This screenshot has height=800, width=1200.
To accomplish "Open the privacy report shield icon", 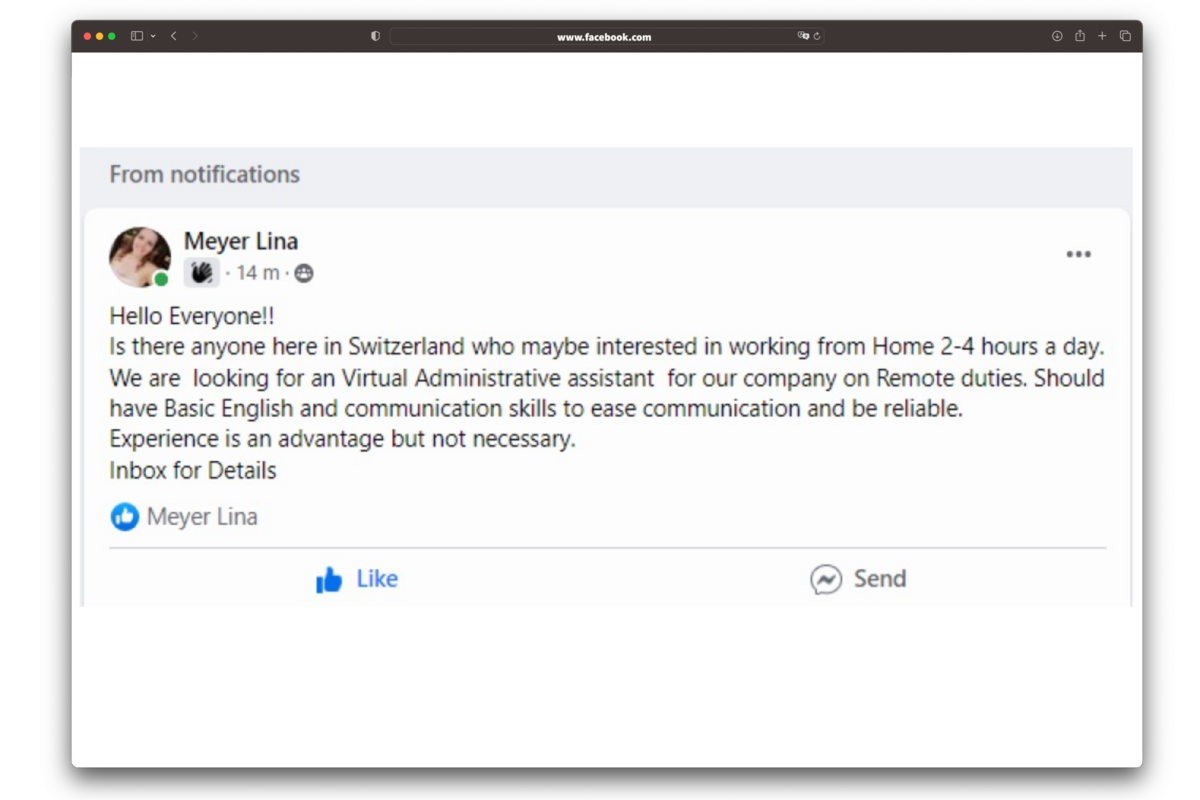I will tap(375, 36).
